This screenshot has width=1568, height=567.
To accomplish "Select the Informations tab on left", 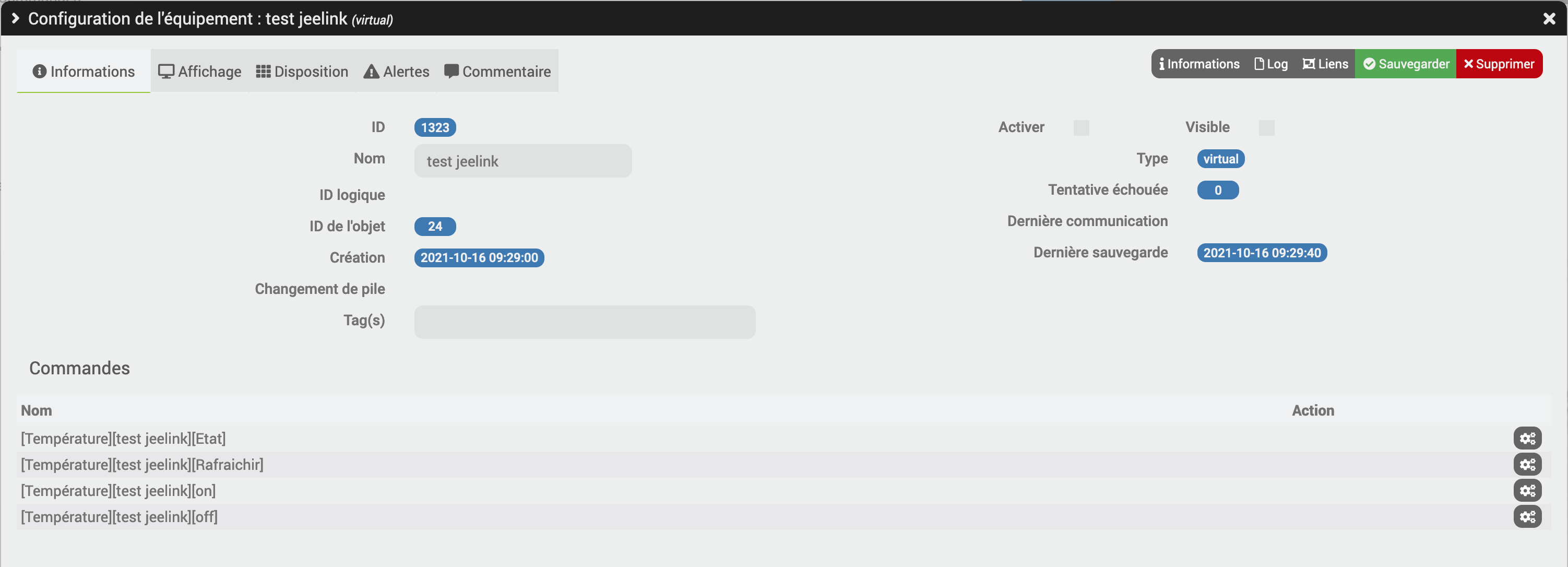I will click(x=84, y=71).
